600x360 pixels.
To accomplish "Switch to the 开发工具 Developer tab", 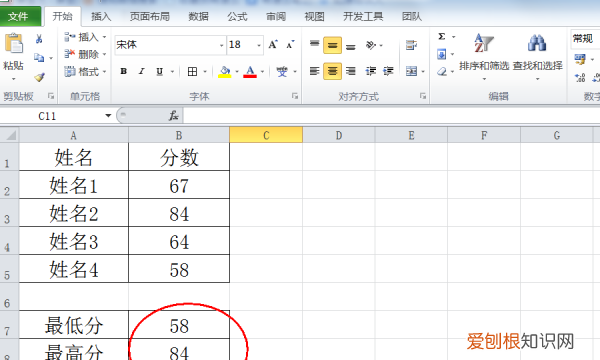I will (363, 16).
